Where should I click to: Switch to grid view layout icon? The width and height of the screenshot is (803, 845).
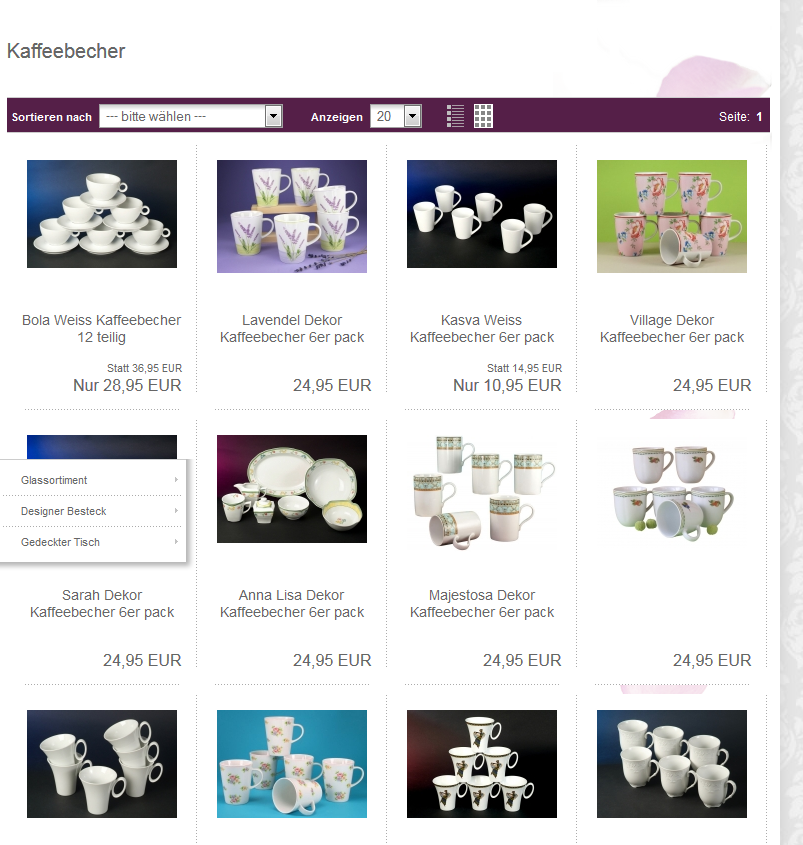pos(483,116)
